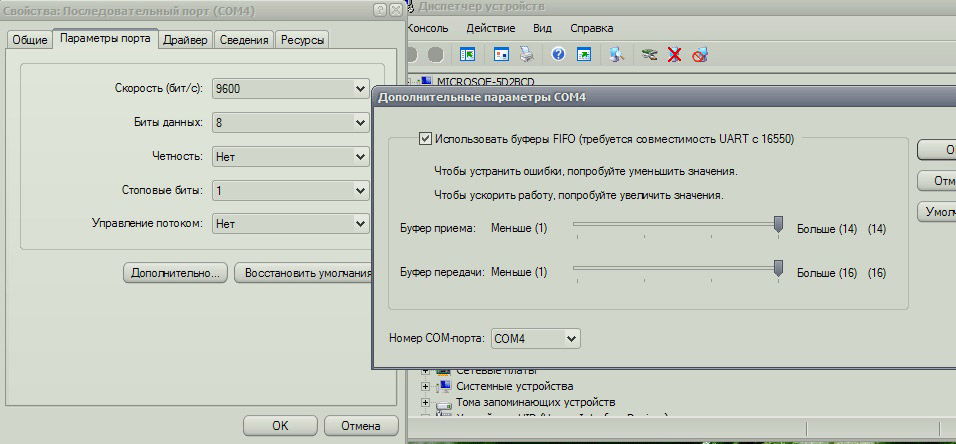Uncheck the use FIFO buffers checkbox
956x444 pixels.
coord(426,140)
